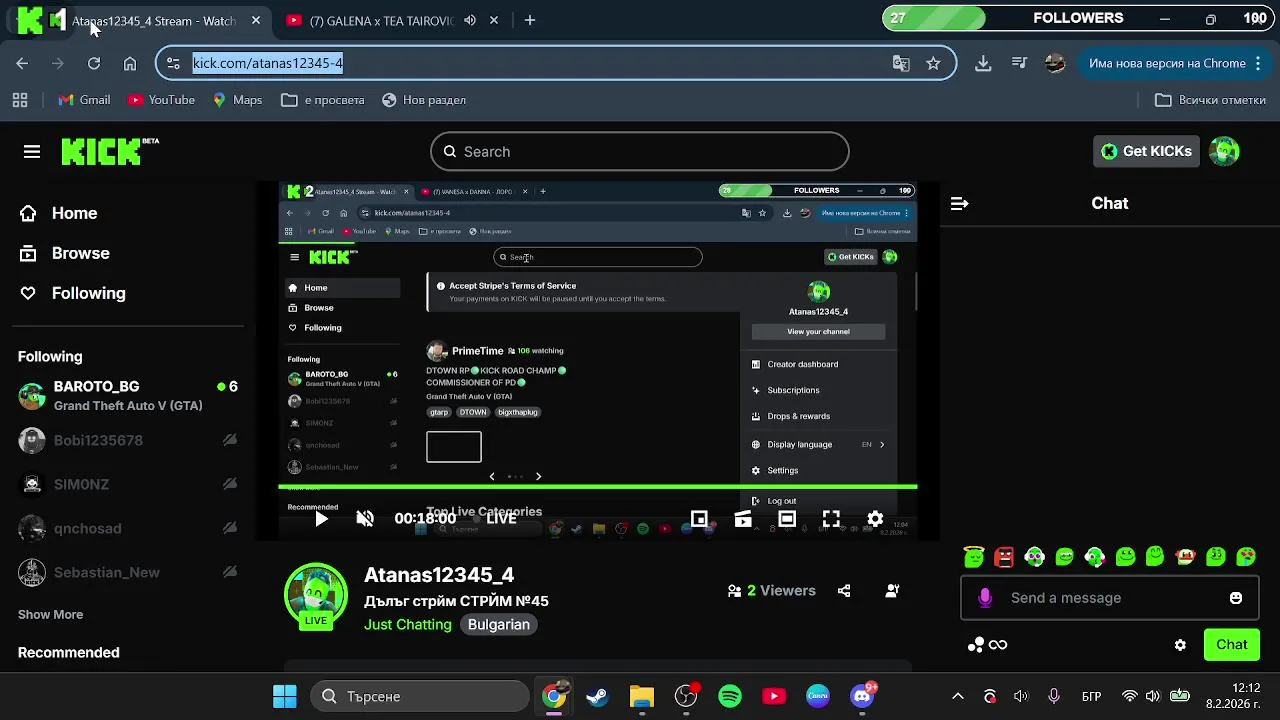
Task: Collapse the chat panel with arrow icon
Action: 959,203
